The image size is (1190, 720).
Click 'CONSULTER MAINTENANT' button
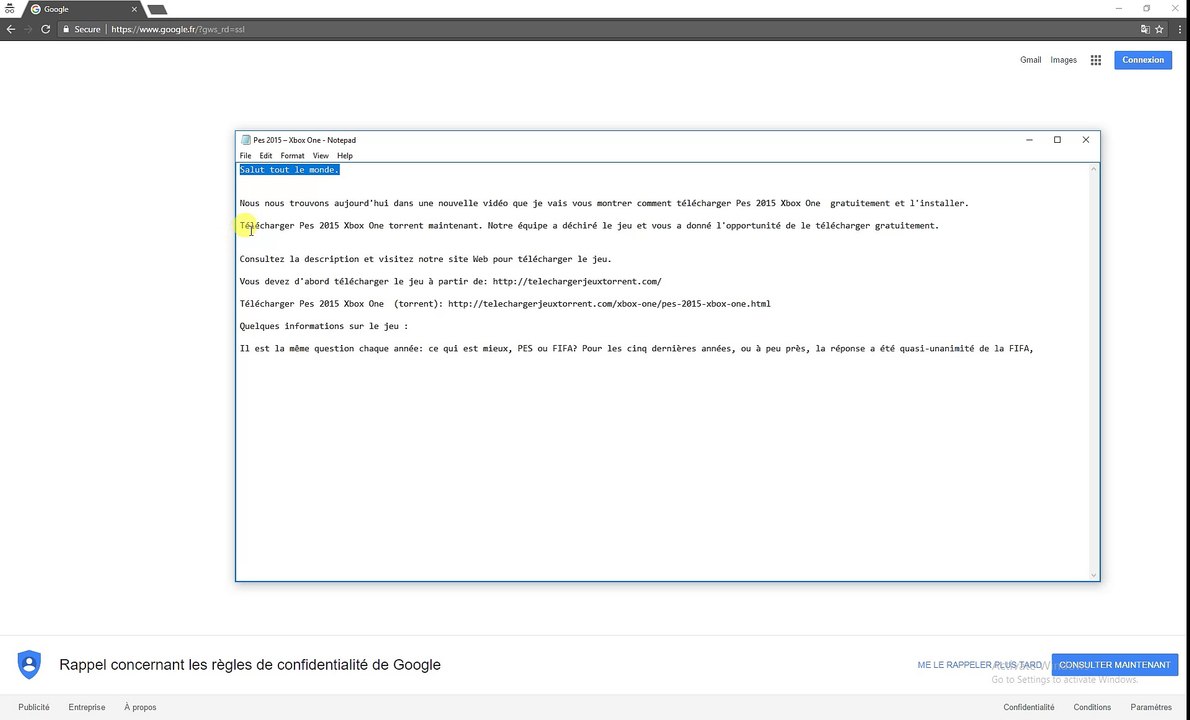tap(1114, 665)
